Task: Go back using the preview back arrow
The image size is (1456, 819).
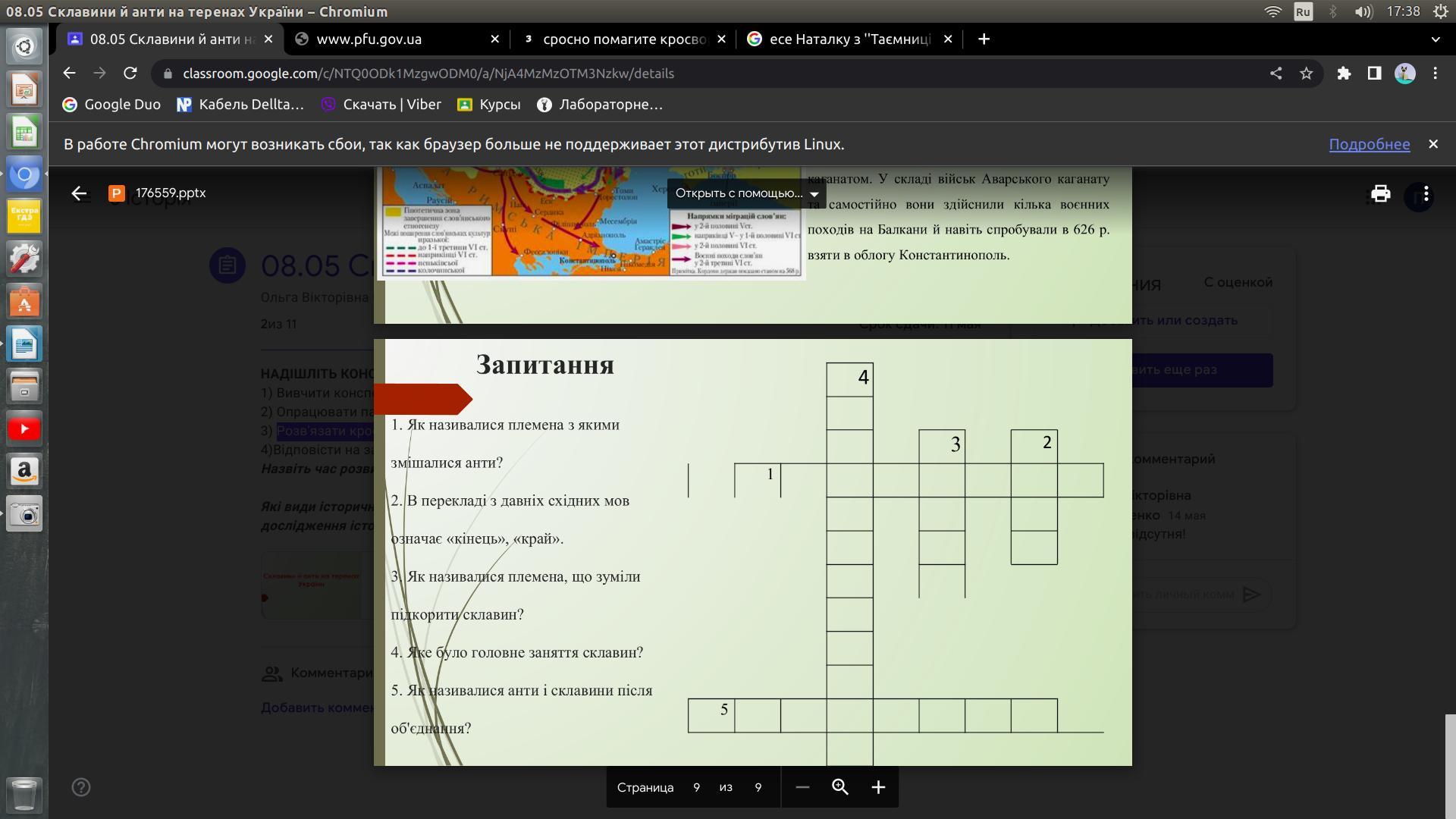Action: [79, 193]
